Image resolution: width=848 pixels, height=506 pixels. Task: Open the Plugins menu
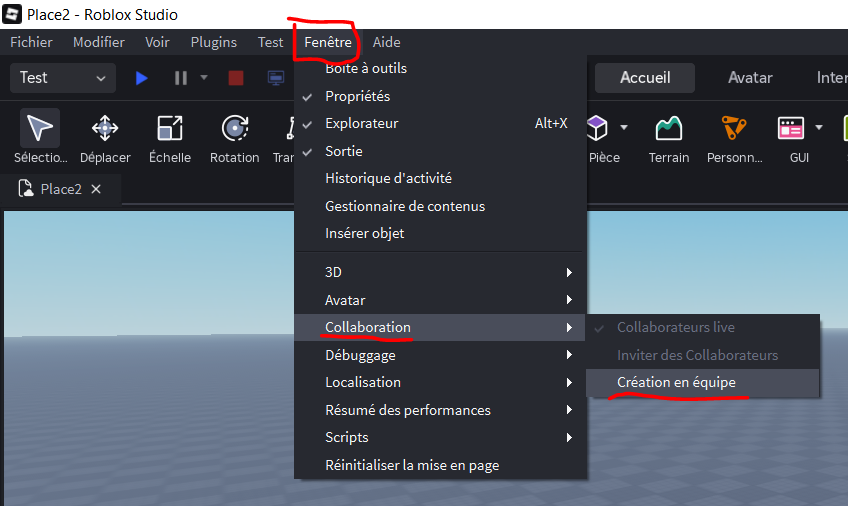213,42
